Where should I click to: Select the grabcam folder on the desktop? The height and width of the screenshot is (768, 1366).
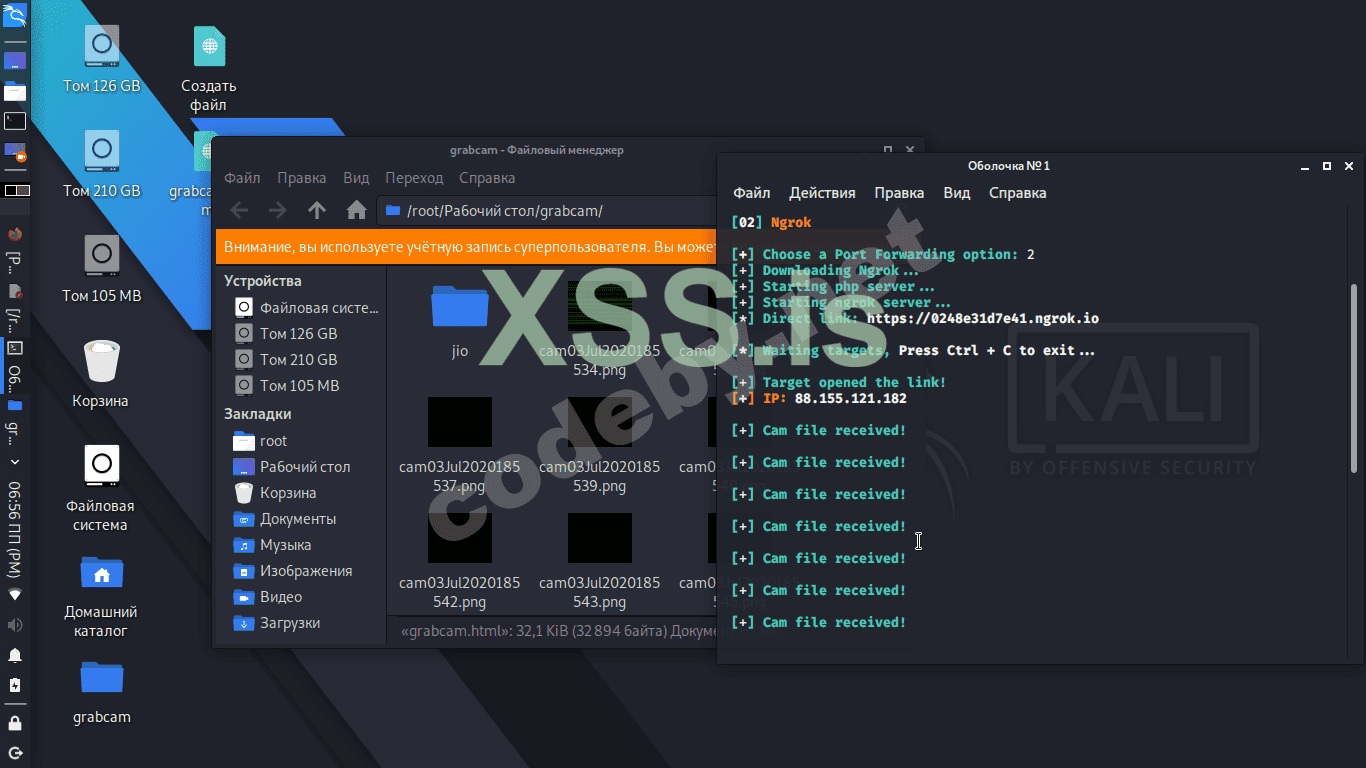point(102,692)
